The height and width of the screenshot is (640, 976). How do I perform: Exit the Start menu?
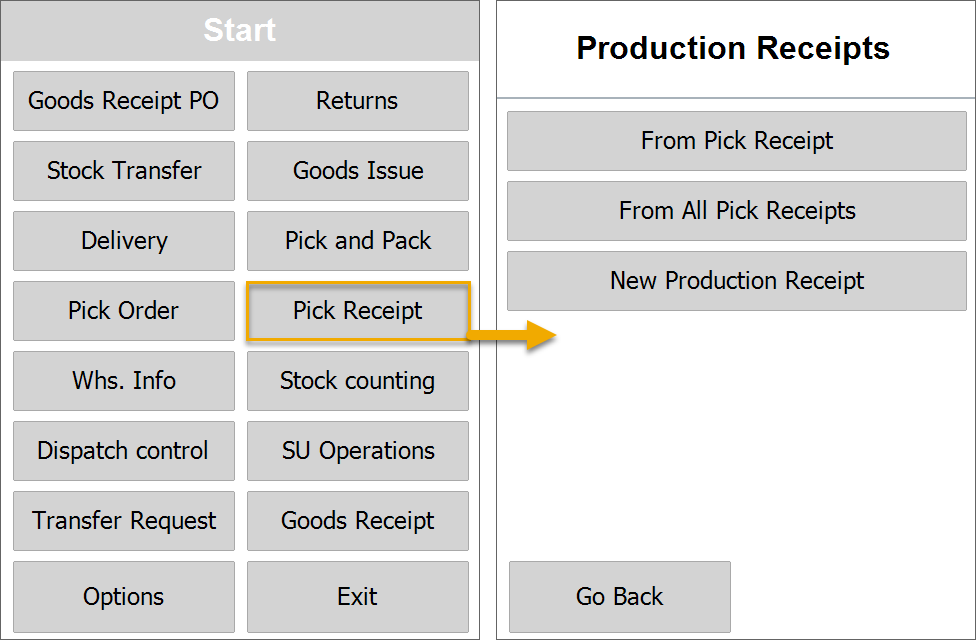tap(357, 597)
